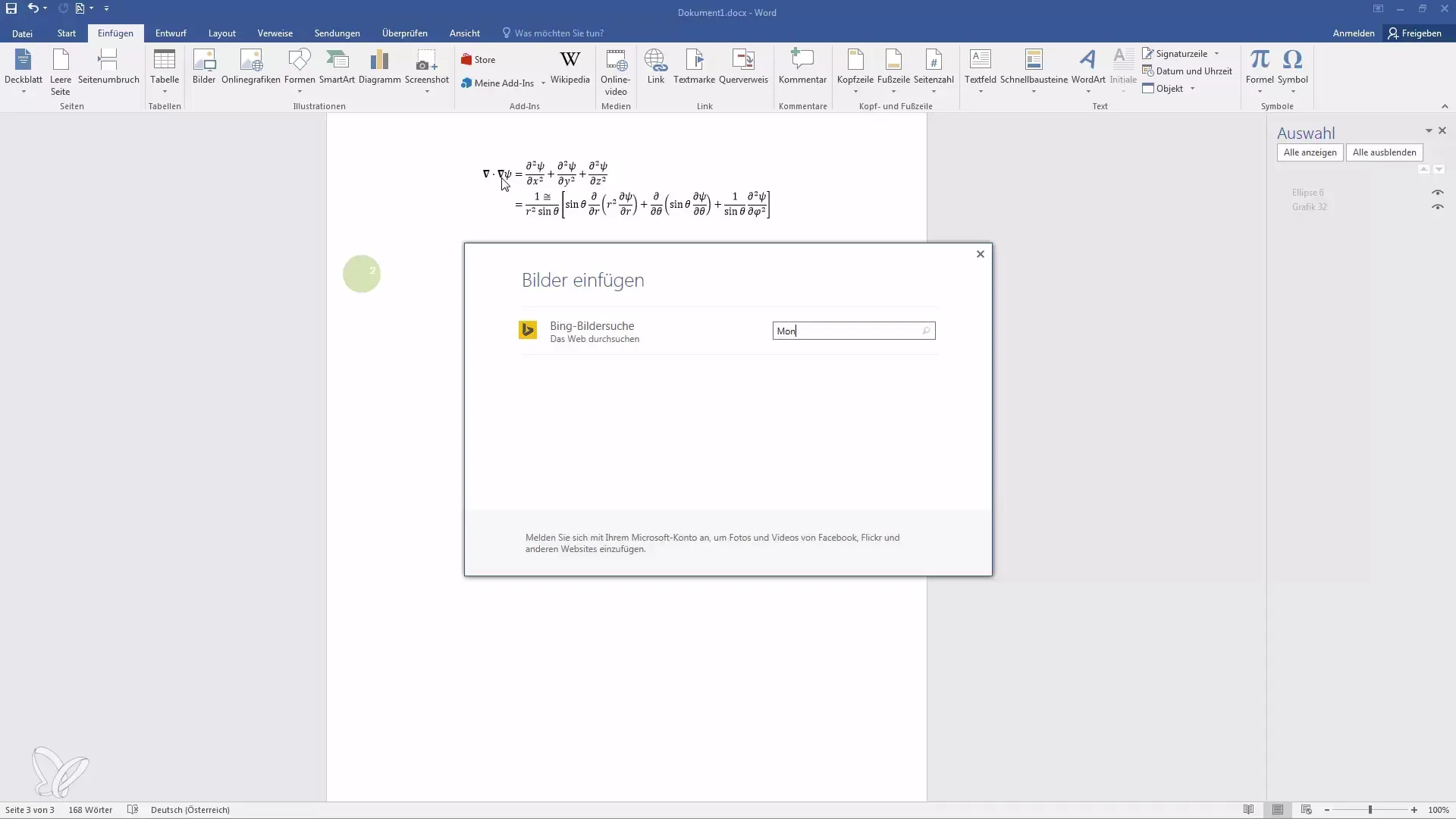Add a Kommentar to the document
Screen dimensions: 1456x819
click(x=802, y=67)
